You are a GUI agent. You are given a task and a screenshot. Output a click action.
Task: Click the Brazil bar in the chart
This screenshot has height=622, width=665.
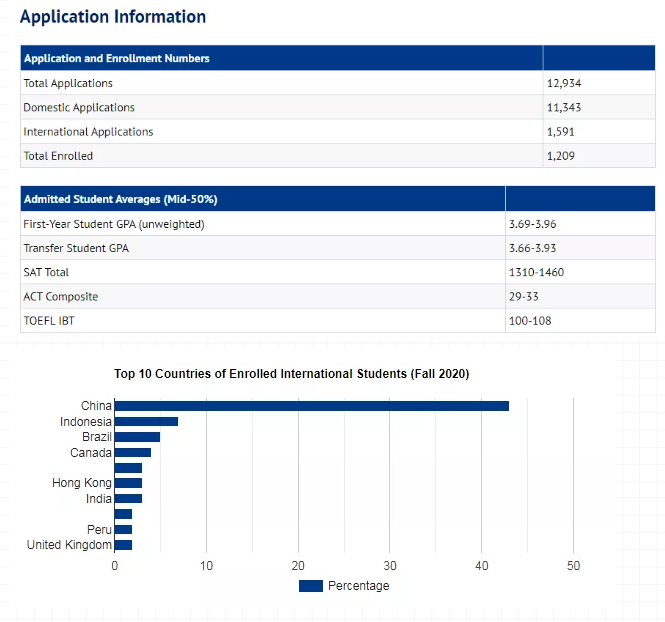click(x=137, y=437)
